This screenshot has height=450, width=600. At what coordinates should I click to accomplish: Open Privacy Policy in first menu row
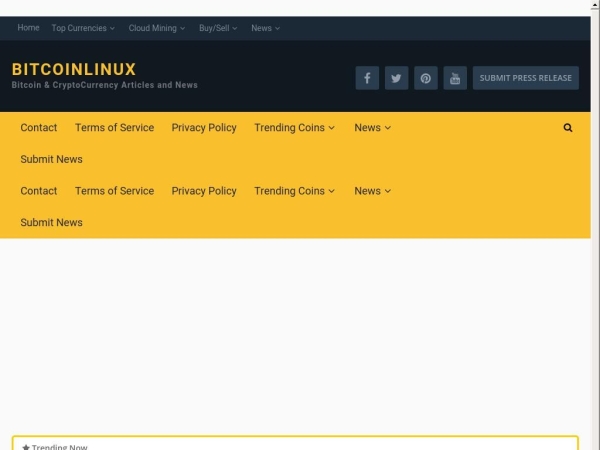tap(204, 128)
